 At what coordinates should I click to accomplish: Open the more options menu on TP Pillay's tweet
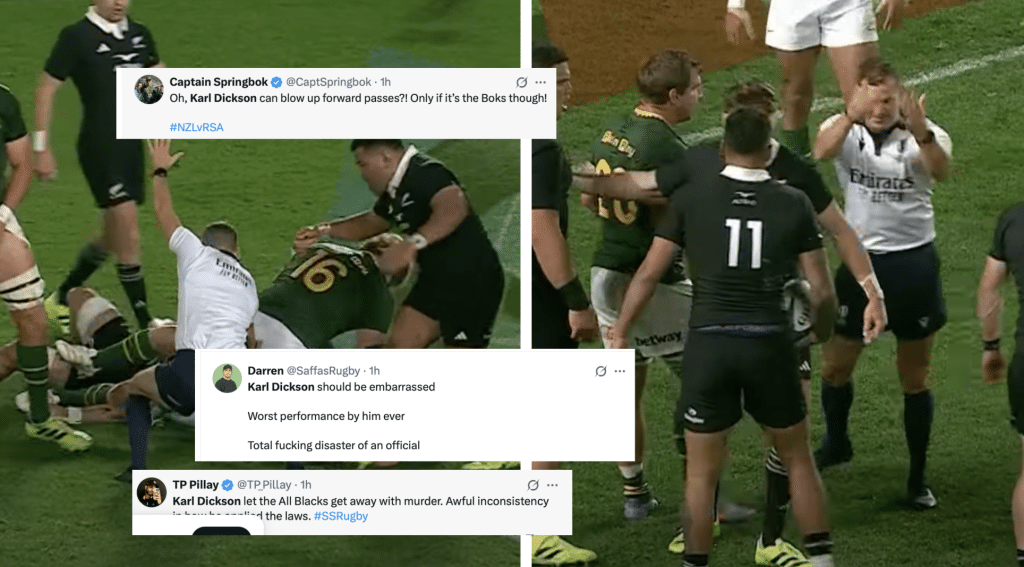click(x=552, y=485)
